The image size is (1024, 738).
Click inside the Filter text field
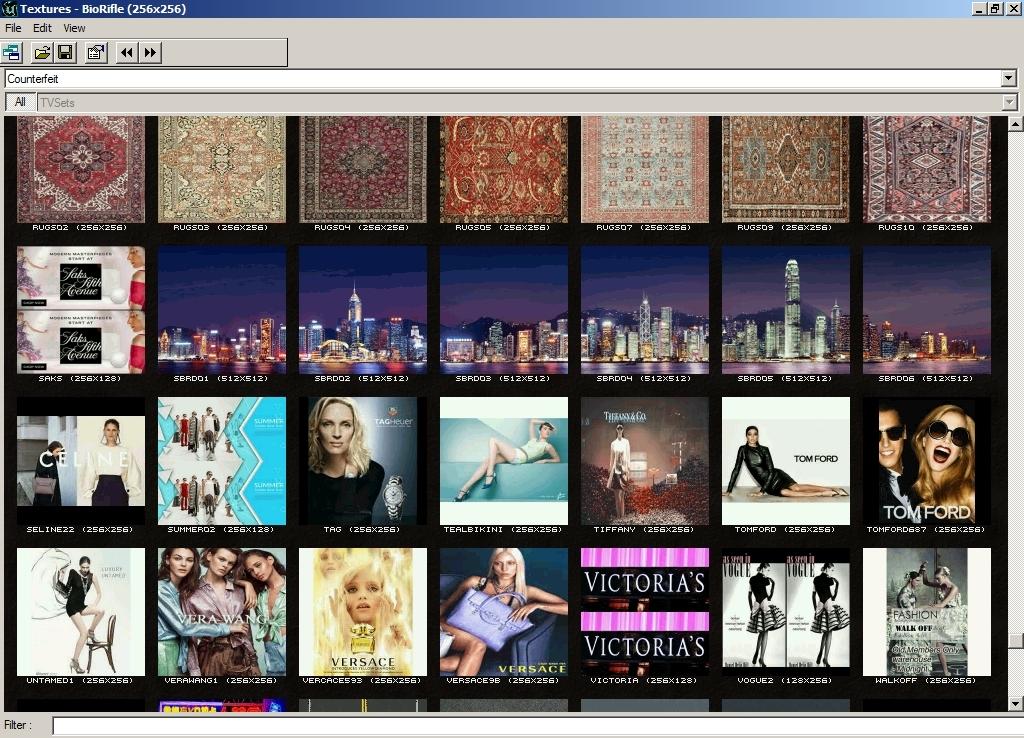coord(530,725)
